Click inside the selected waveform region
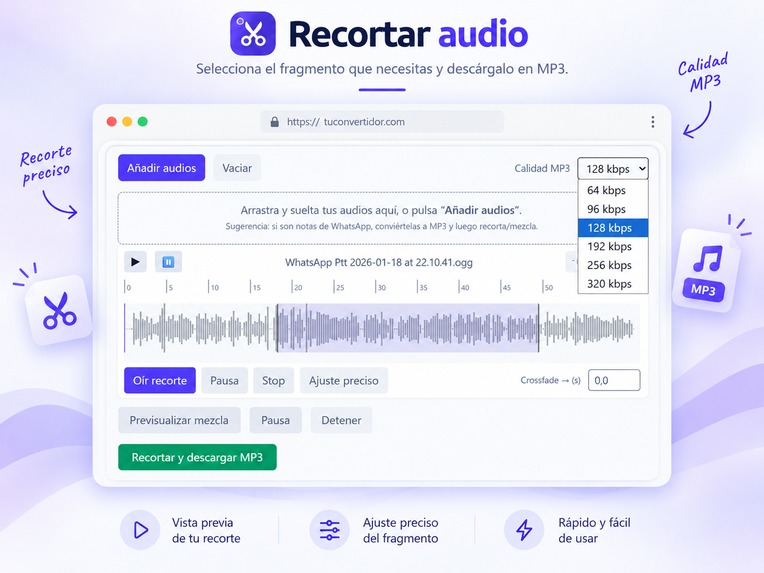This screenshot has height=573, width=764. tap(408, 328)
